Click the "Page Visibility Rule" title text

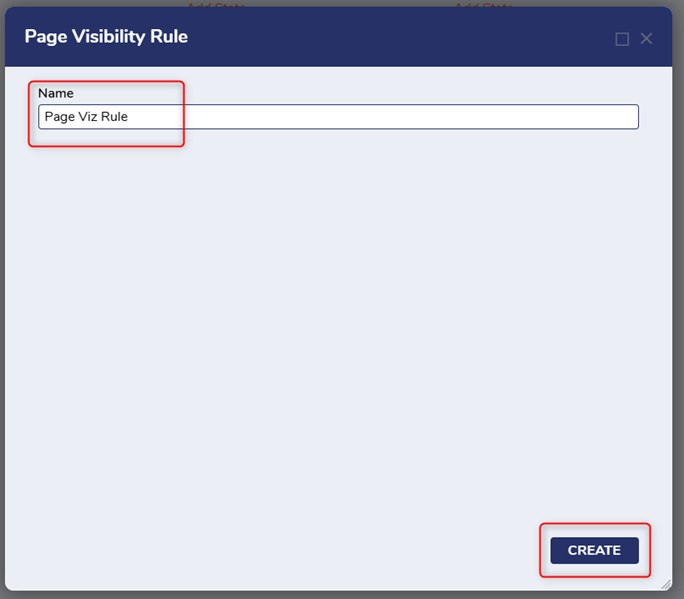pos(106,37)
